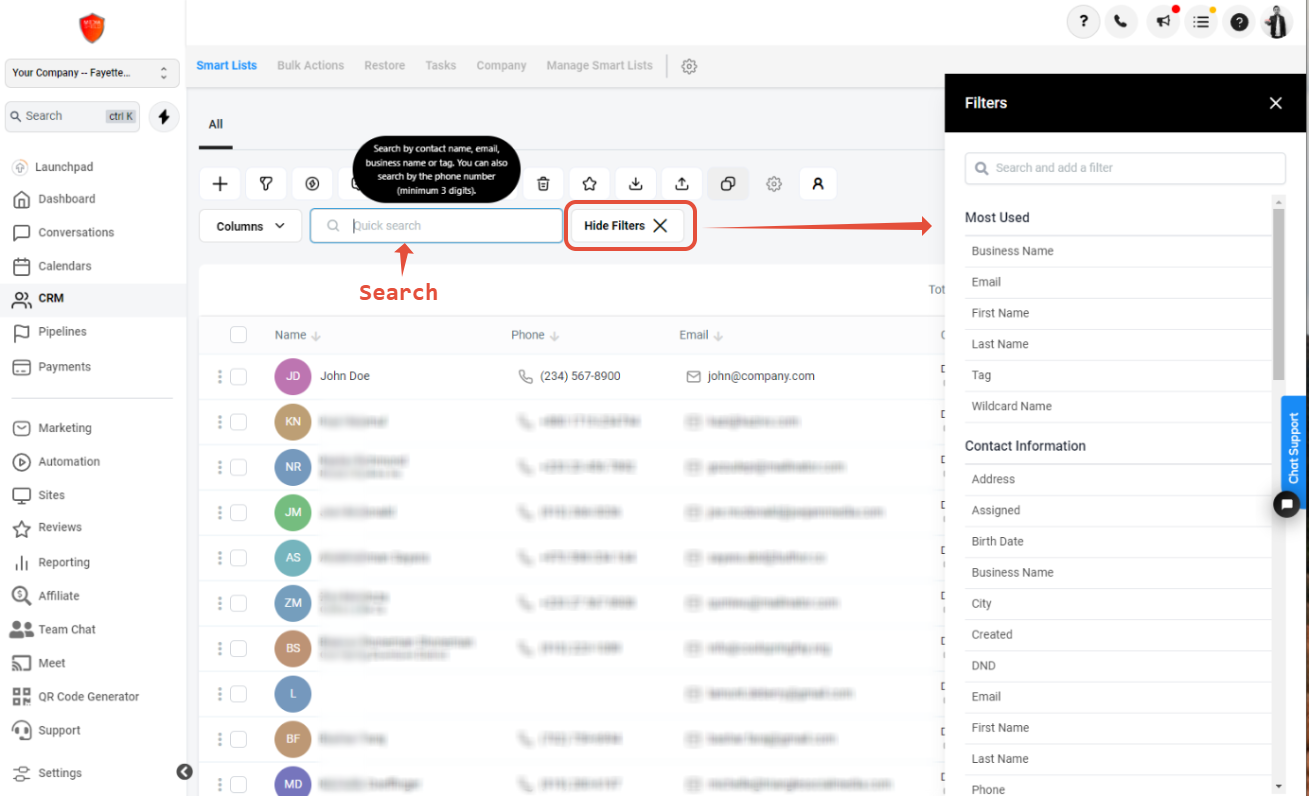Open the Your Company account switcher dropdown

92,73
